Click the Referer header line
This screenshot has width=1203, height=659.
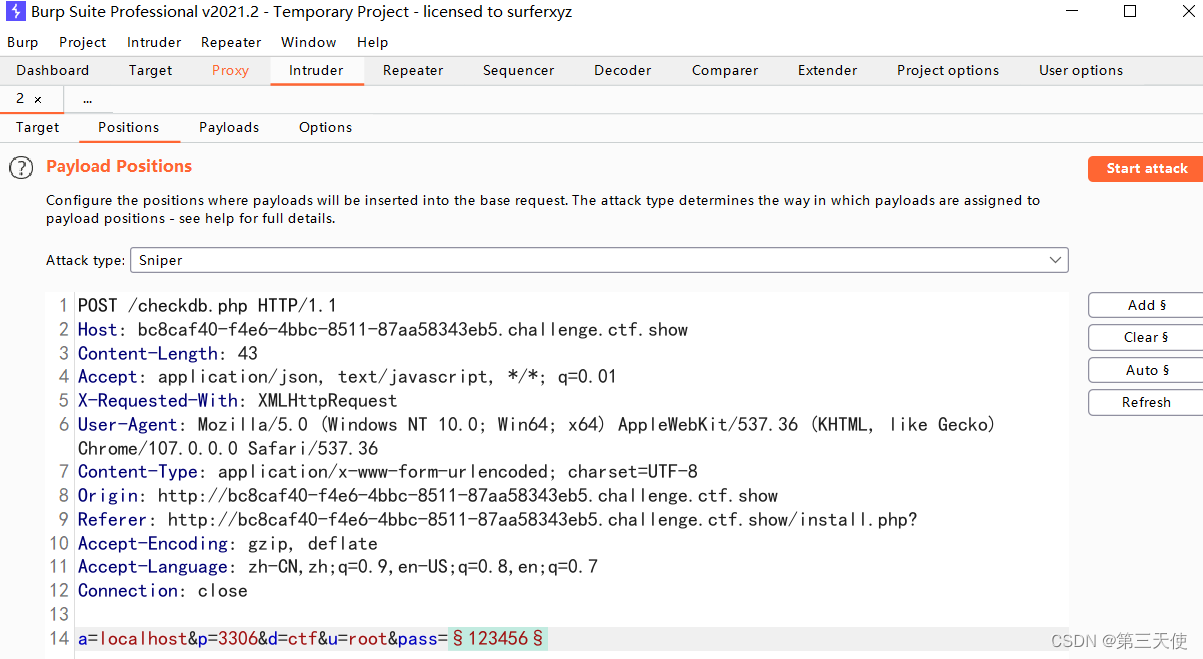(x=498, y=520)
